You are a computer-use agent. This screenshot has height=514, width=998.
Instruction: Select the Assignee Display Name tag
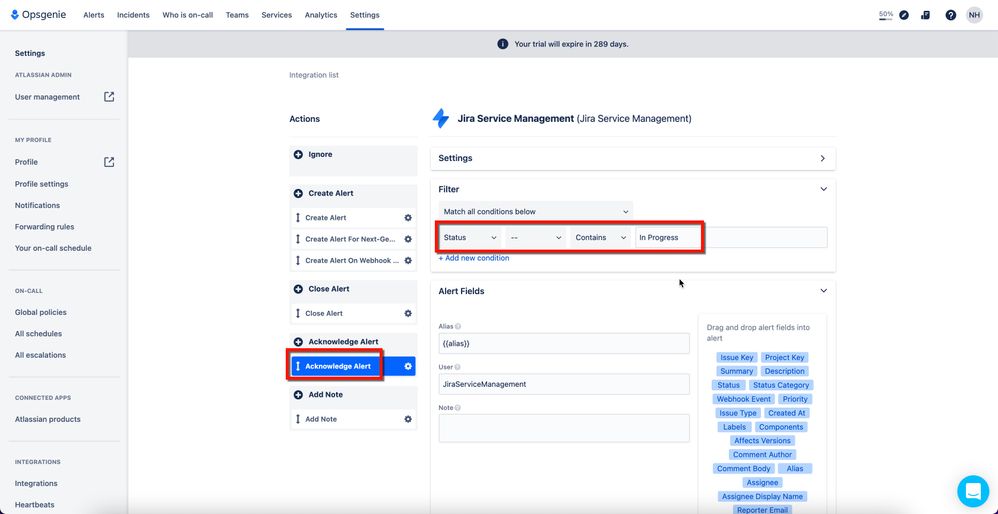point(763,496)
